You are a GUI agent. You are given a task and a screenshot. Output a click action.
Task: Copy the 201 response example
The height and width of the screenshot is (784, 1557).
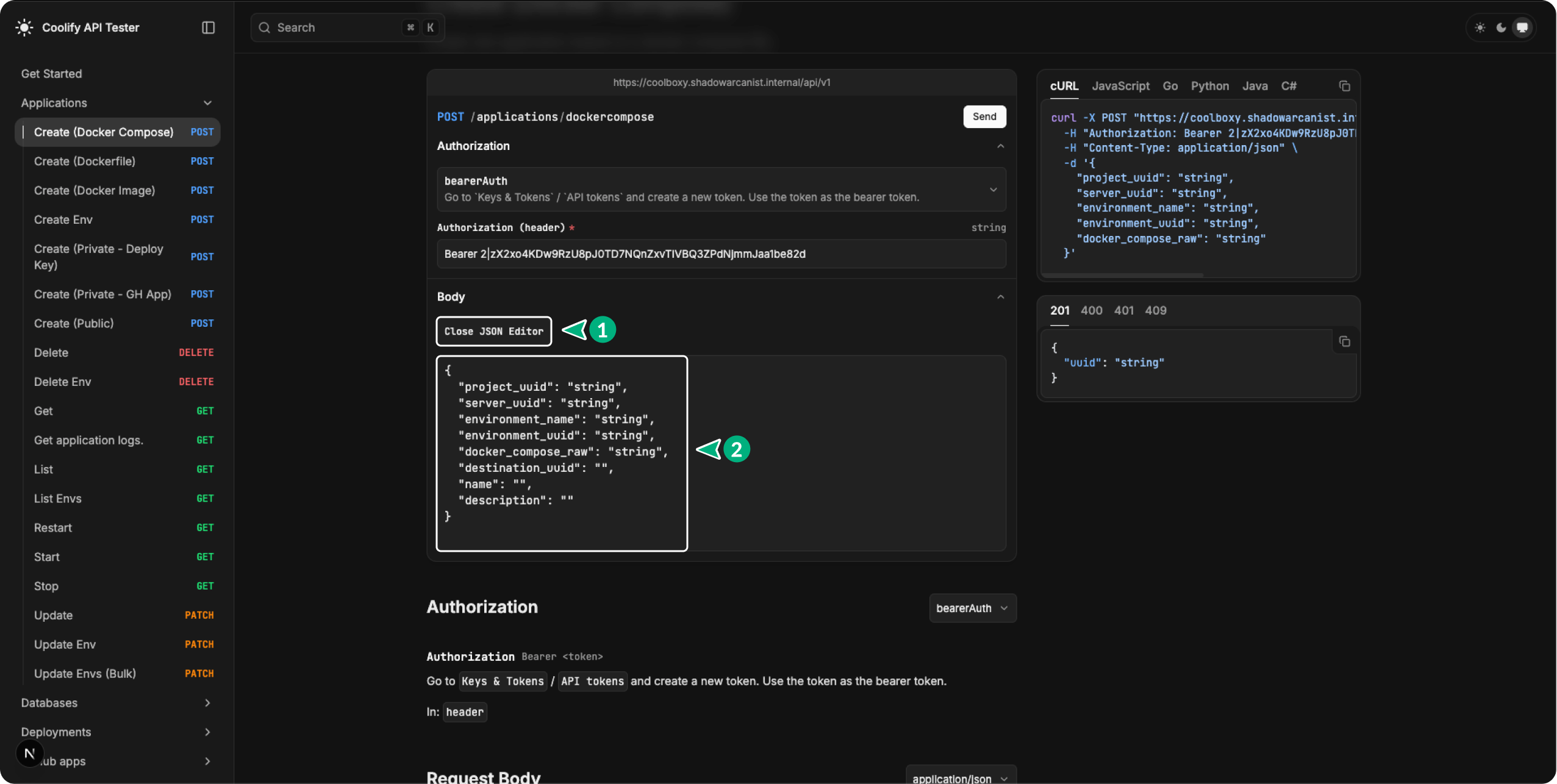point(1344,341)
